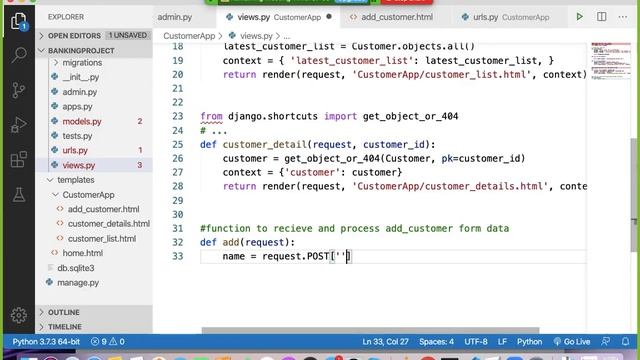Click the unsaved dot on views.py tab
This screenshot has width=640, height=360.
[329, 17]
